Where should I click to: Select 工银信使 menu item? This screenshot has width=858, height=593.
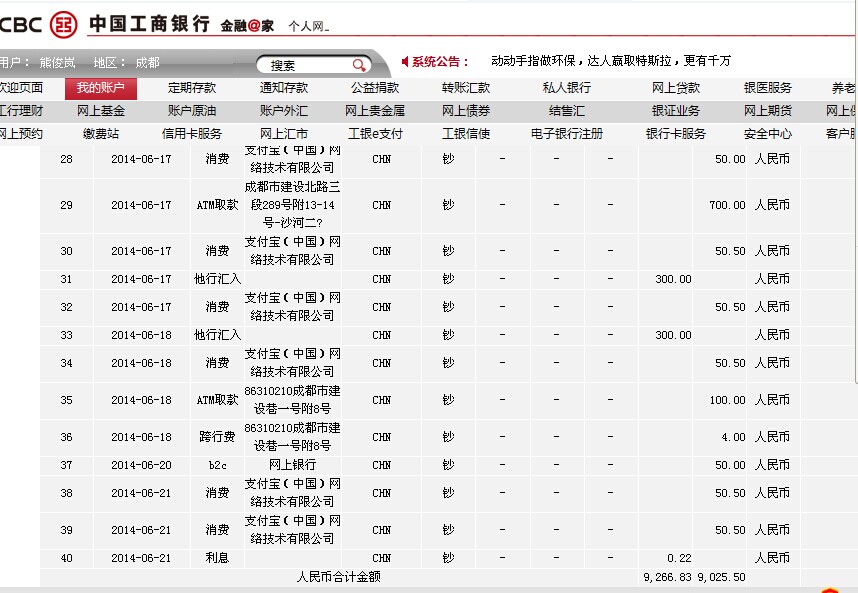coord(466,134)
